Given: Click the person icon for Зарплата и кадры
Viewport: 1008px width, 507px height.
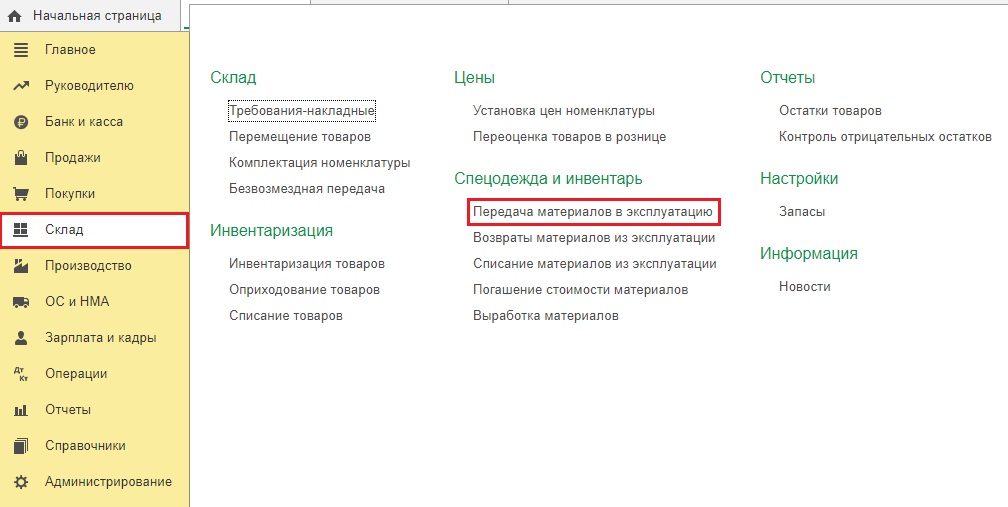Looking at the screenshot, I should (x=20, y=338).
